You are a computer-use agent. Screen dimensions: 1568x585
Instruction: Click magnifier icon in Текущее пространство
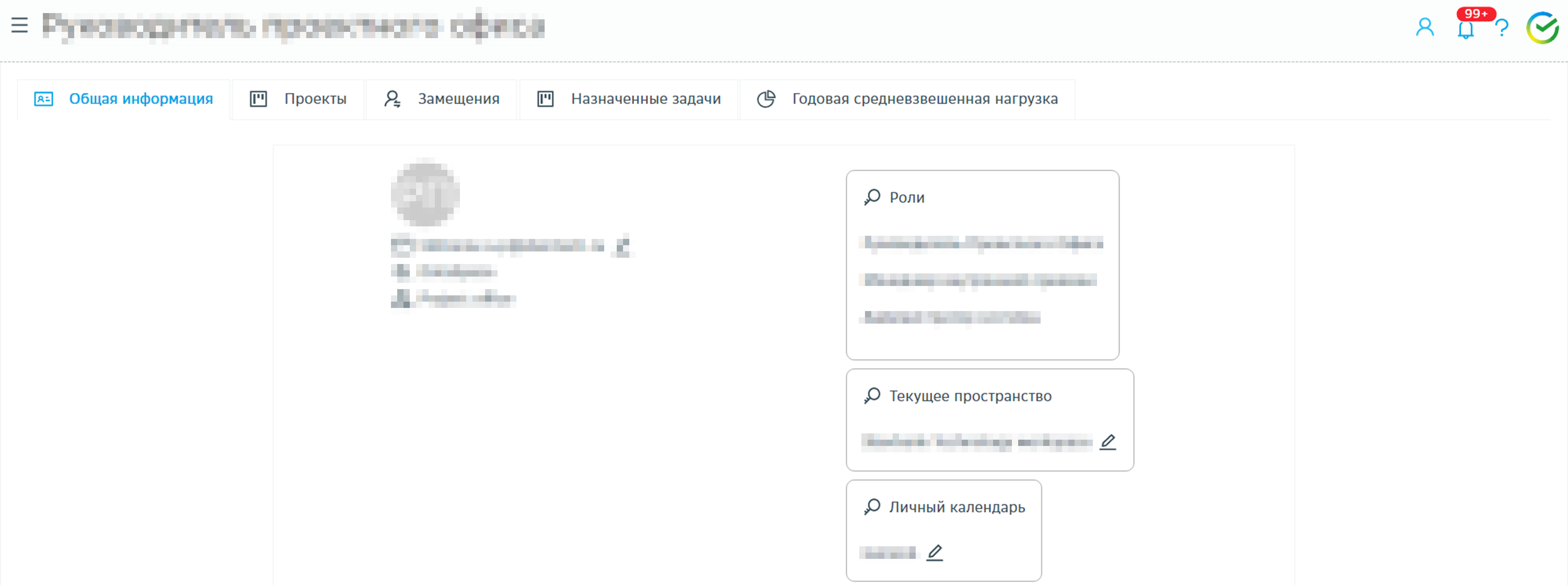tap(872, 396)
